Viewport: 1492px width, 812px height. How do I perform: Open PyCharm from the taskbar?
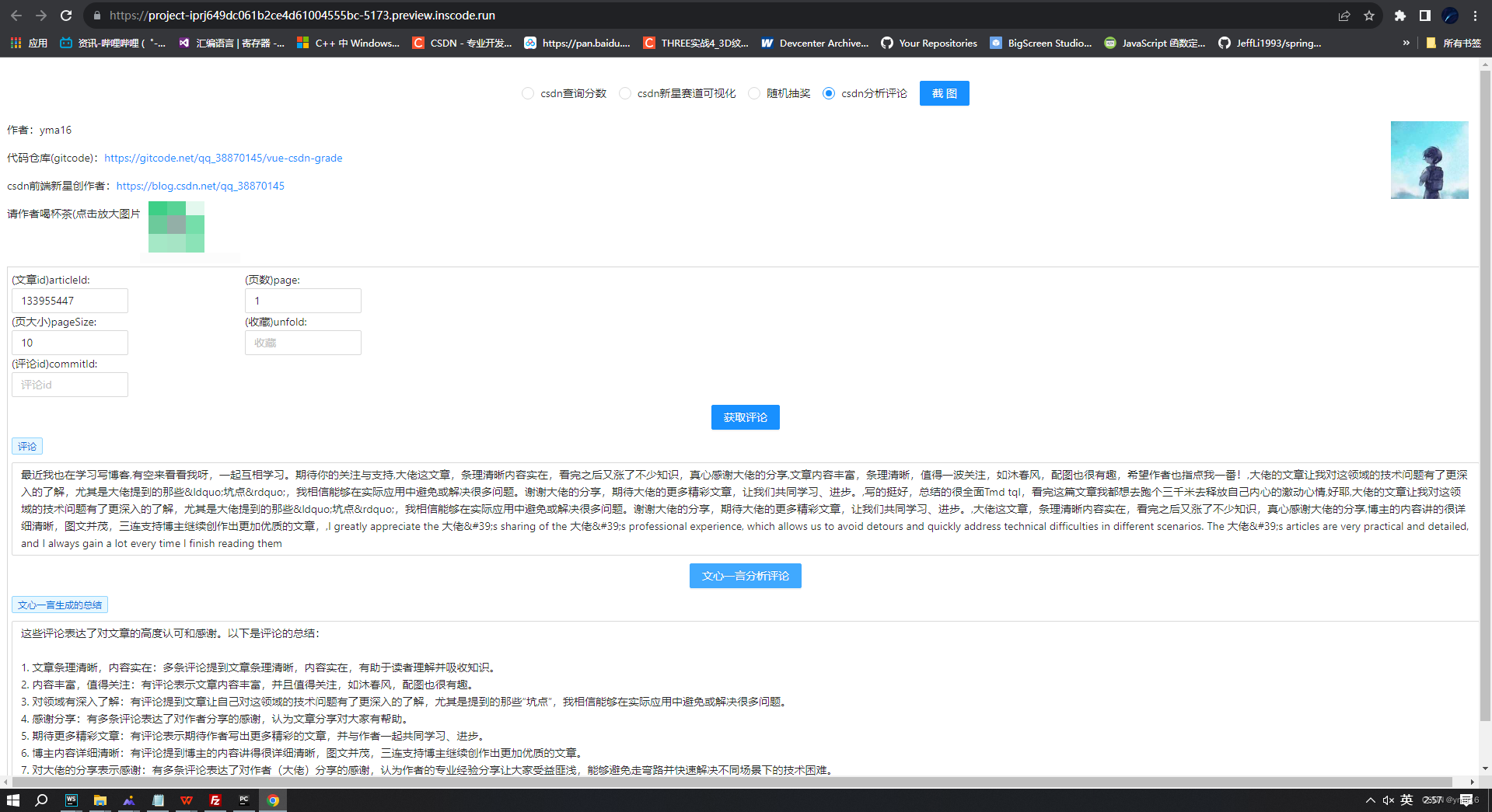pyautogui.click(x=244, y=801)
